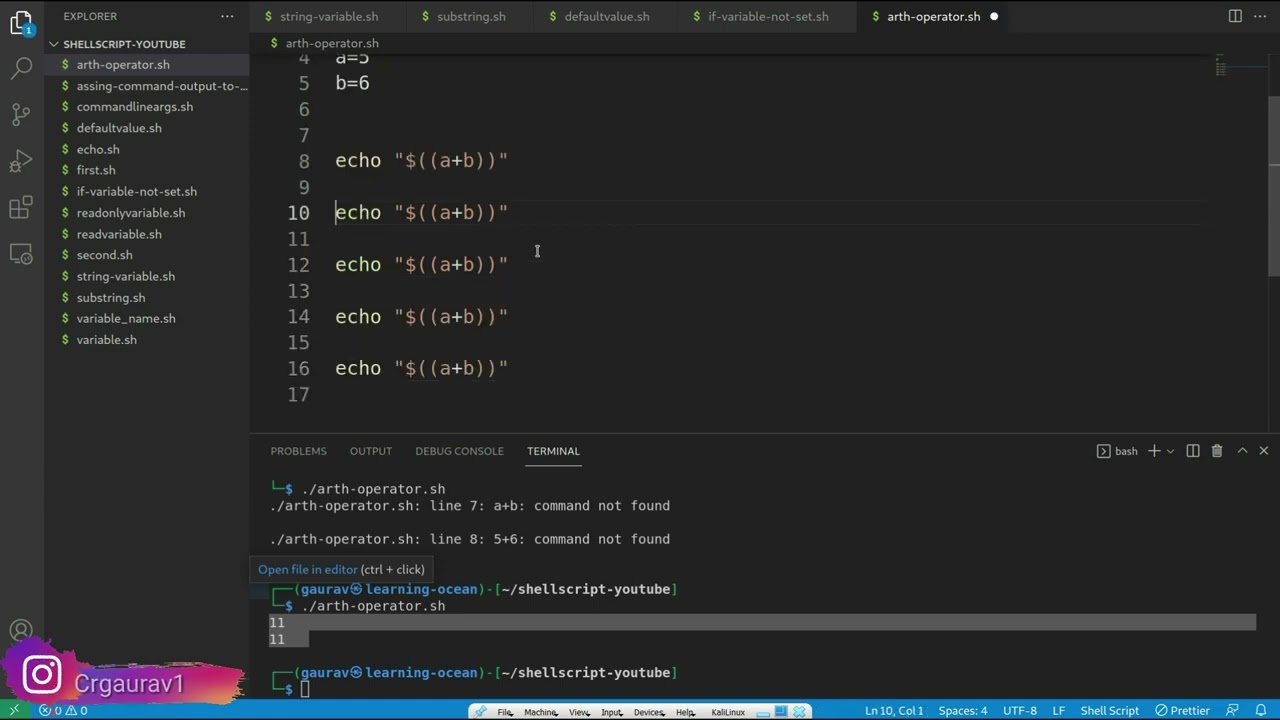Open the Accounts icon in activity bar

tap(21, 631)
